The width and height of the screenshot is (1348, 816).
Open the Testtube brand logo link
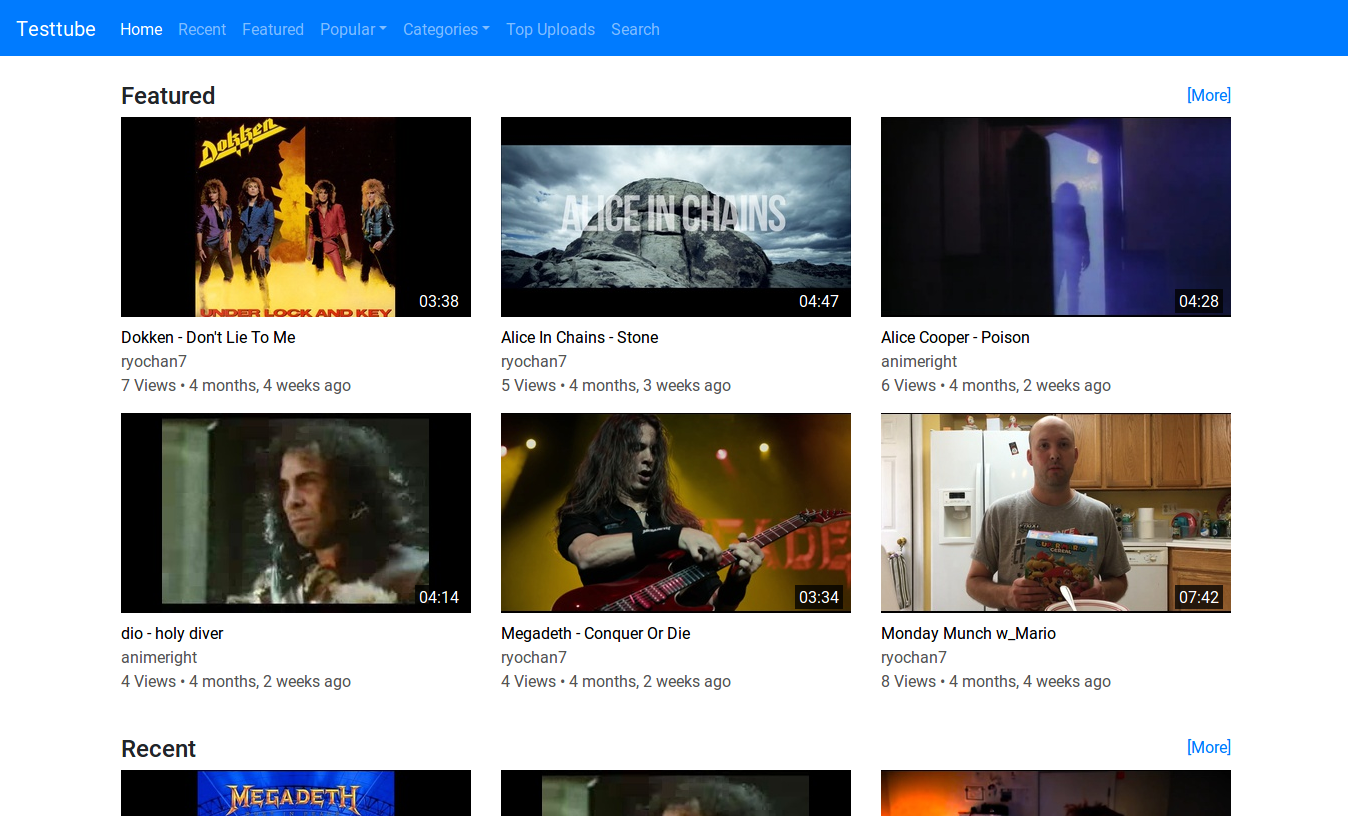56,29
